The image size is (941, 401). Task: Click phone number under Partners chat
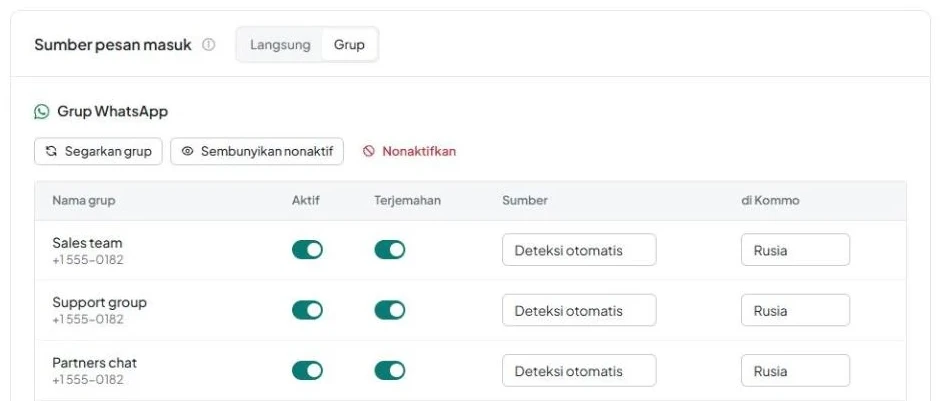[88, 380]
